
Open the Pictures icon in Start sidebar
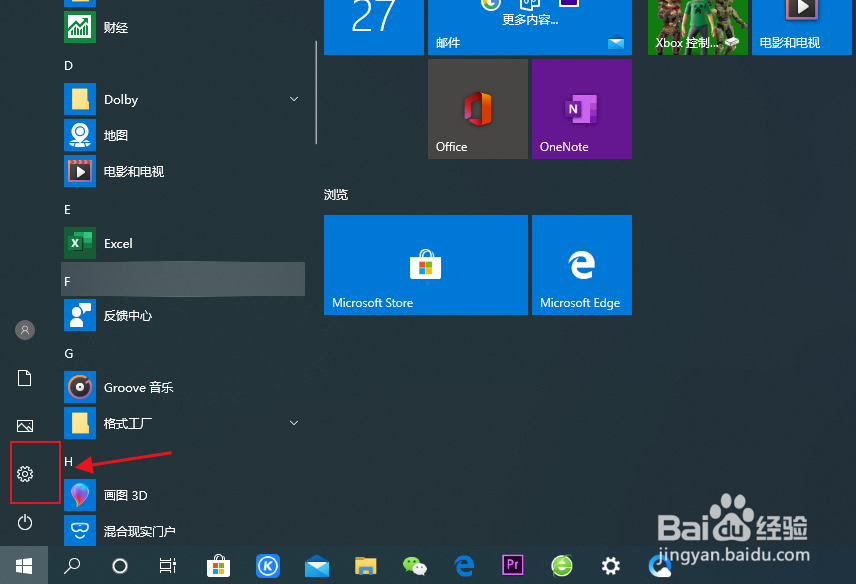click(25, 426)
